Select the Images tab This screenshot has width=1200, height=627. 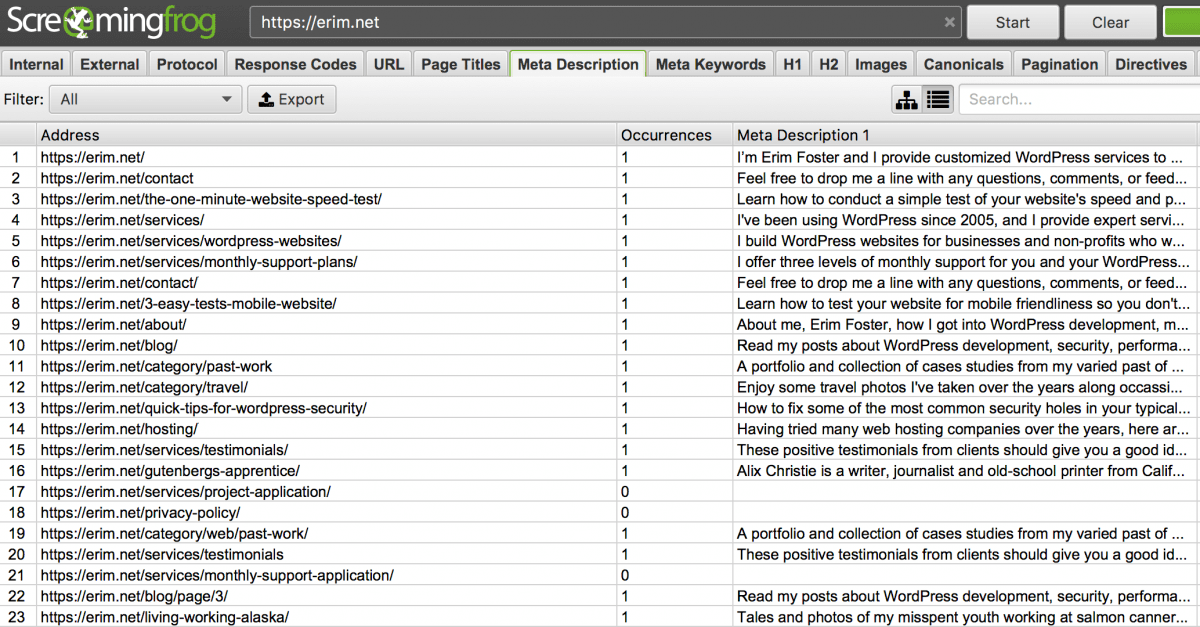(x=880, y=63)
